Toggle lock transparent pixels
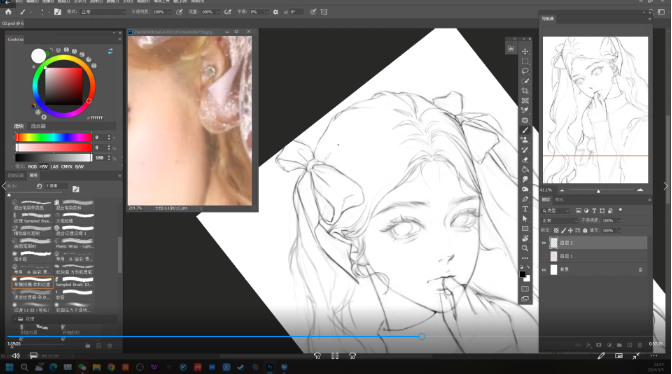Viewport: 672px width, 374px height. coord(556,230)
